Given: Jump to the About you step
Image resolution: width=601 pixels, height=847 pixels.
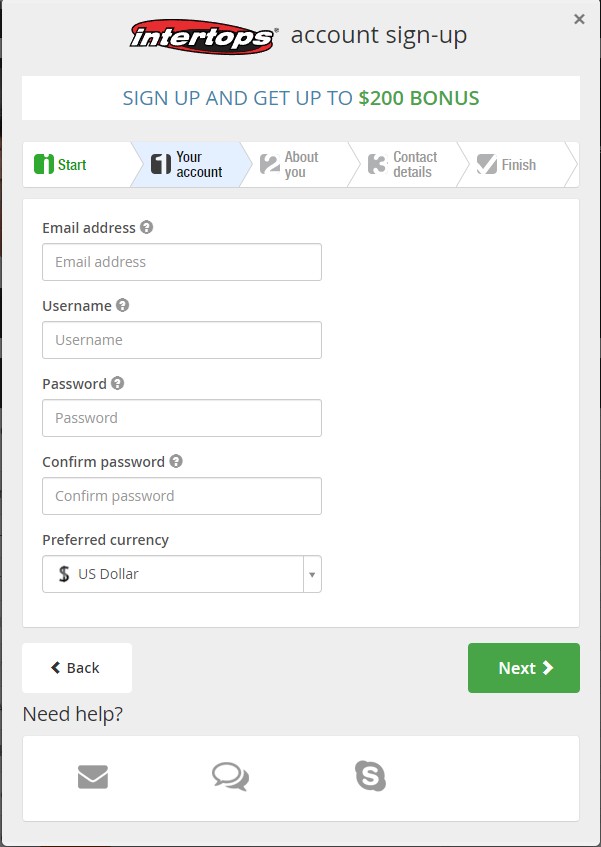Looking at the screenshot, I should (x=295, y=164).
